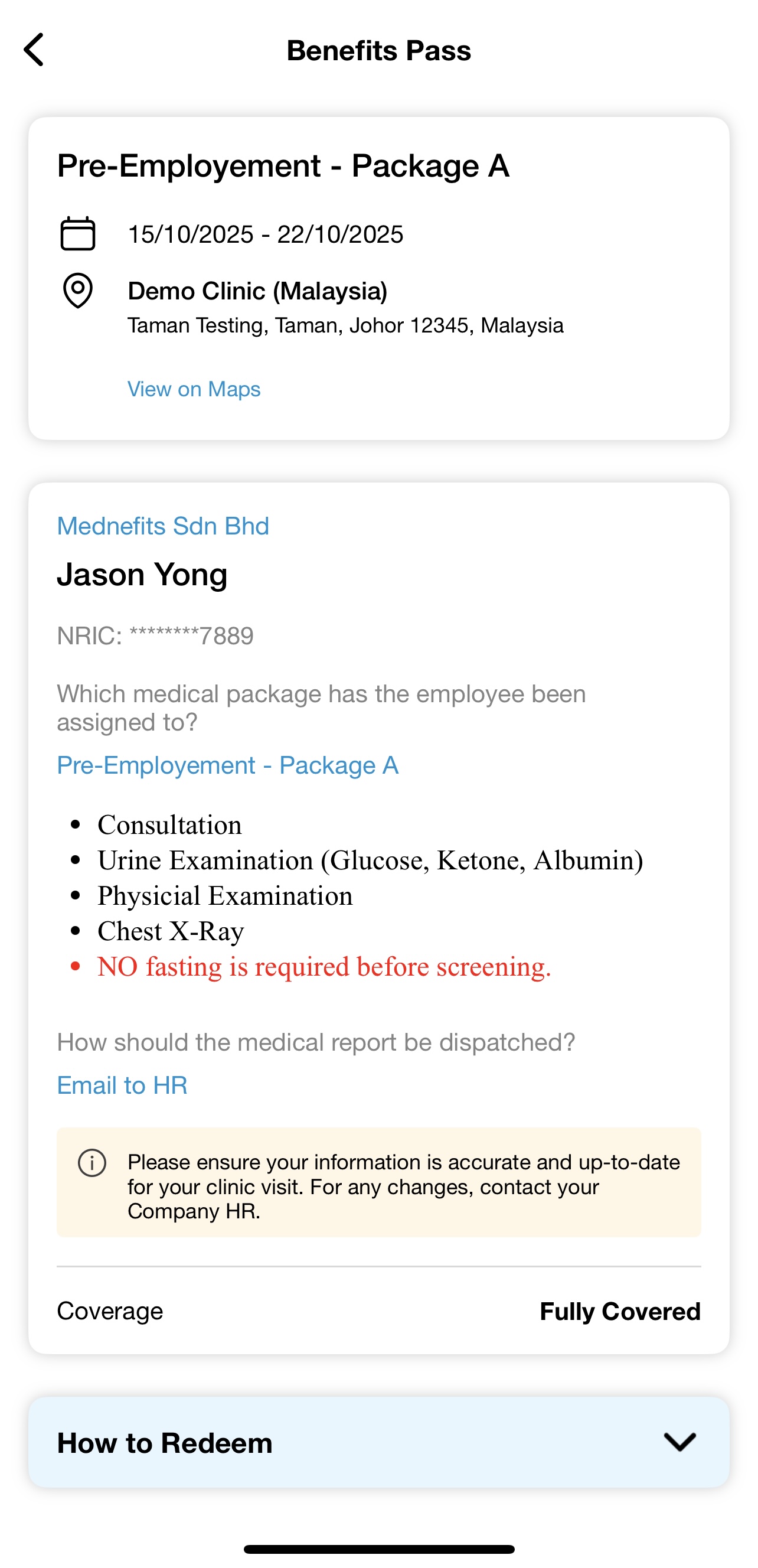This screenshot has width=758, height=1568.
Task: Tap Demo Clinic (Malaysia) name
Action: (257, 291)
